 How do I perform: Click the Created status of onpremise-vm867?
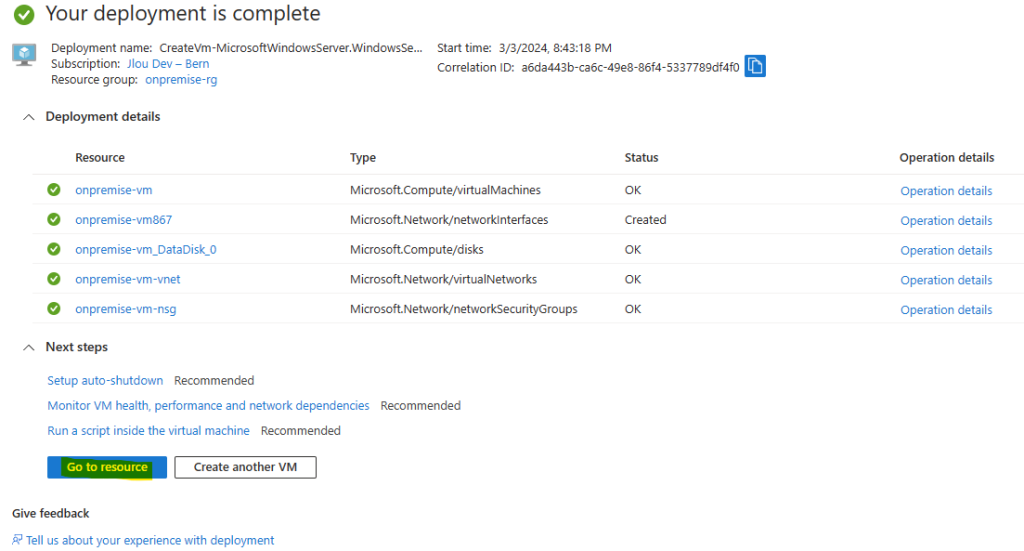point(645,220)
